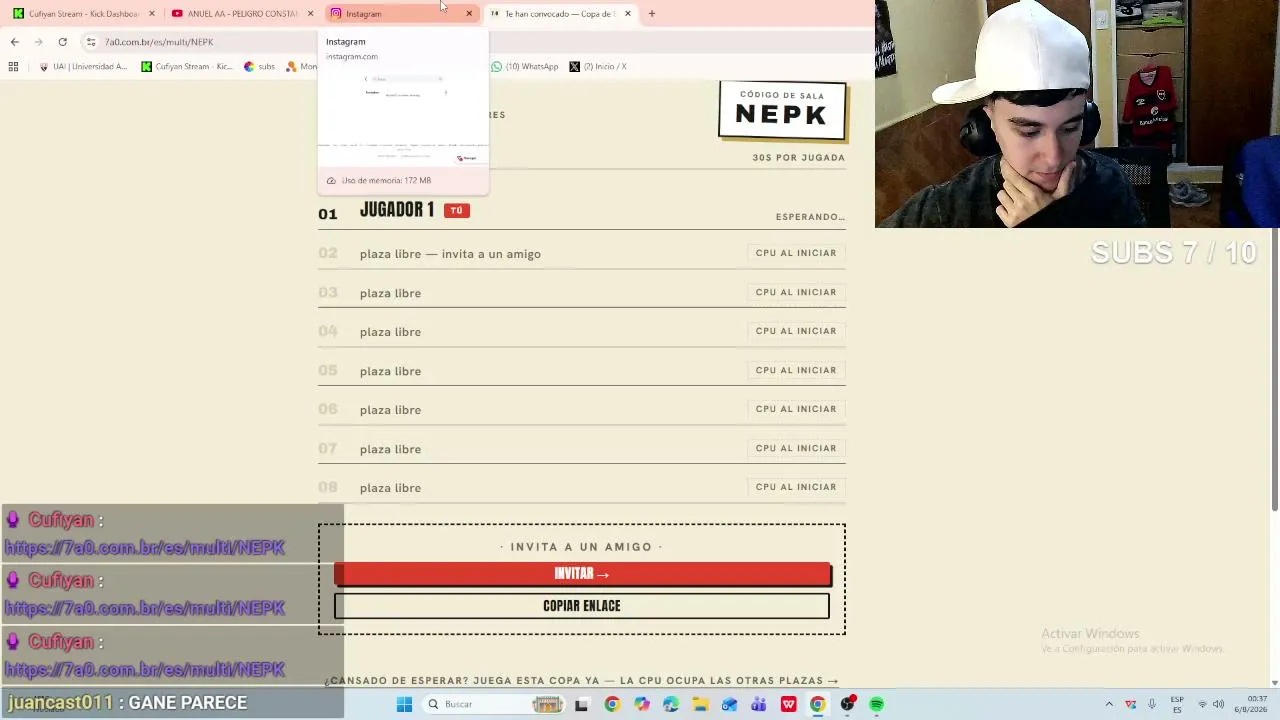Close the ANUEL AA YouTube tab
This screenshot has width=1280, height=720.
point(310,14)
